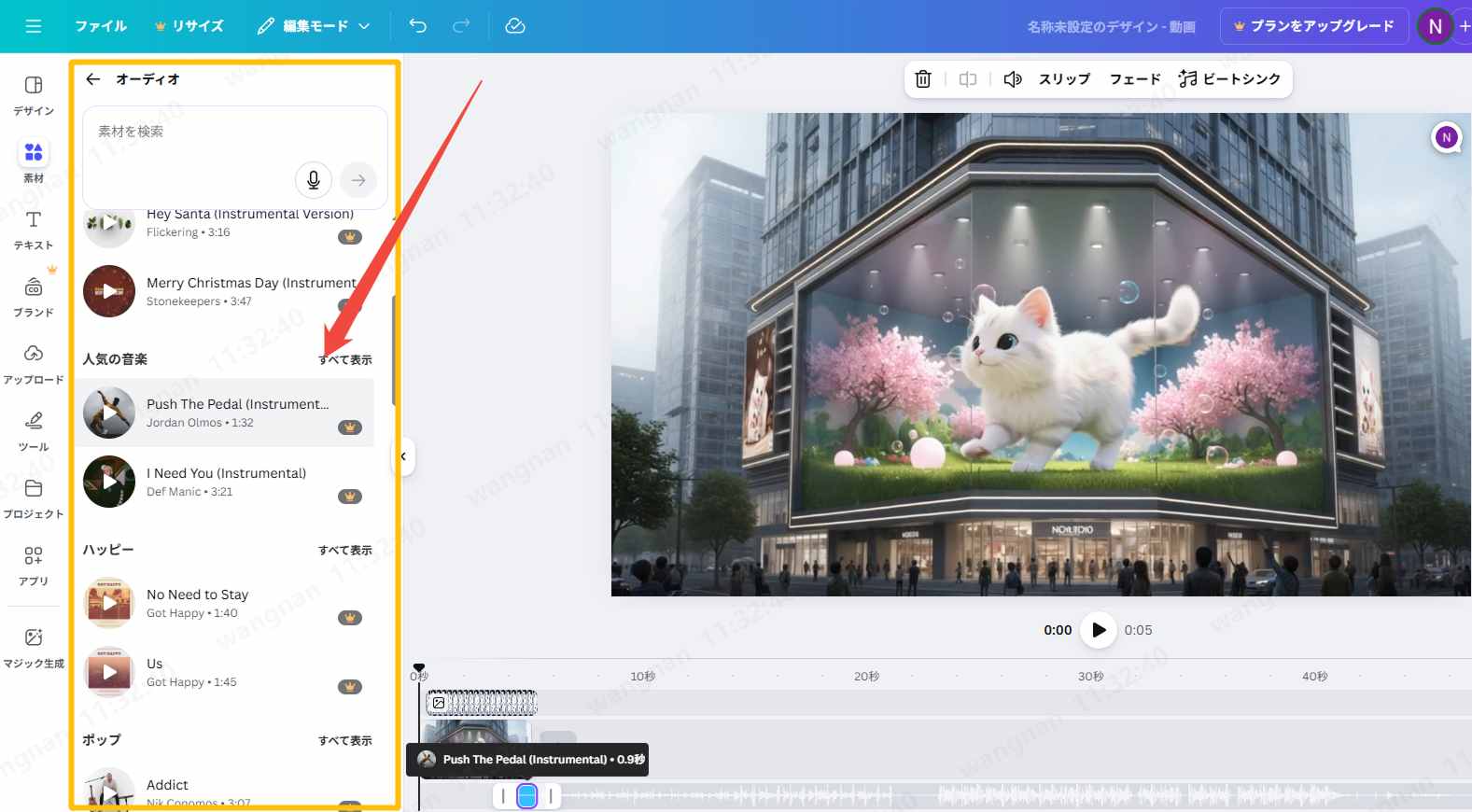Go back from the オーディオ panel
This screenshot has width=1472, height=812.
(x=93, y=79)
